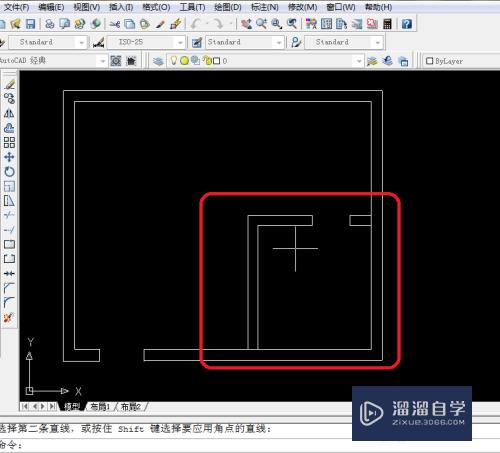Open the Properties palette icon

pos(311,24)
